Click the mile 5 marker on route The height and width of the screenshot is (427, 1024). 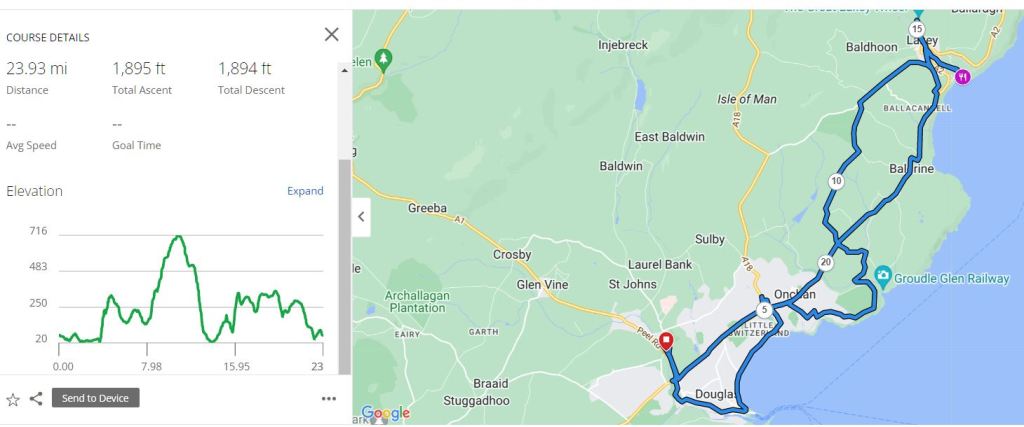click(x=765, y=310)
